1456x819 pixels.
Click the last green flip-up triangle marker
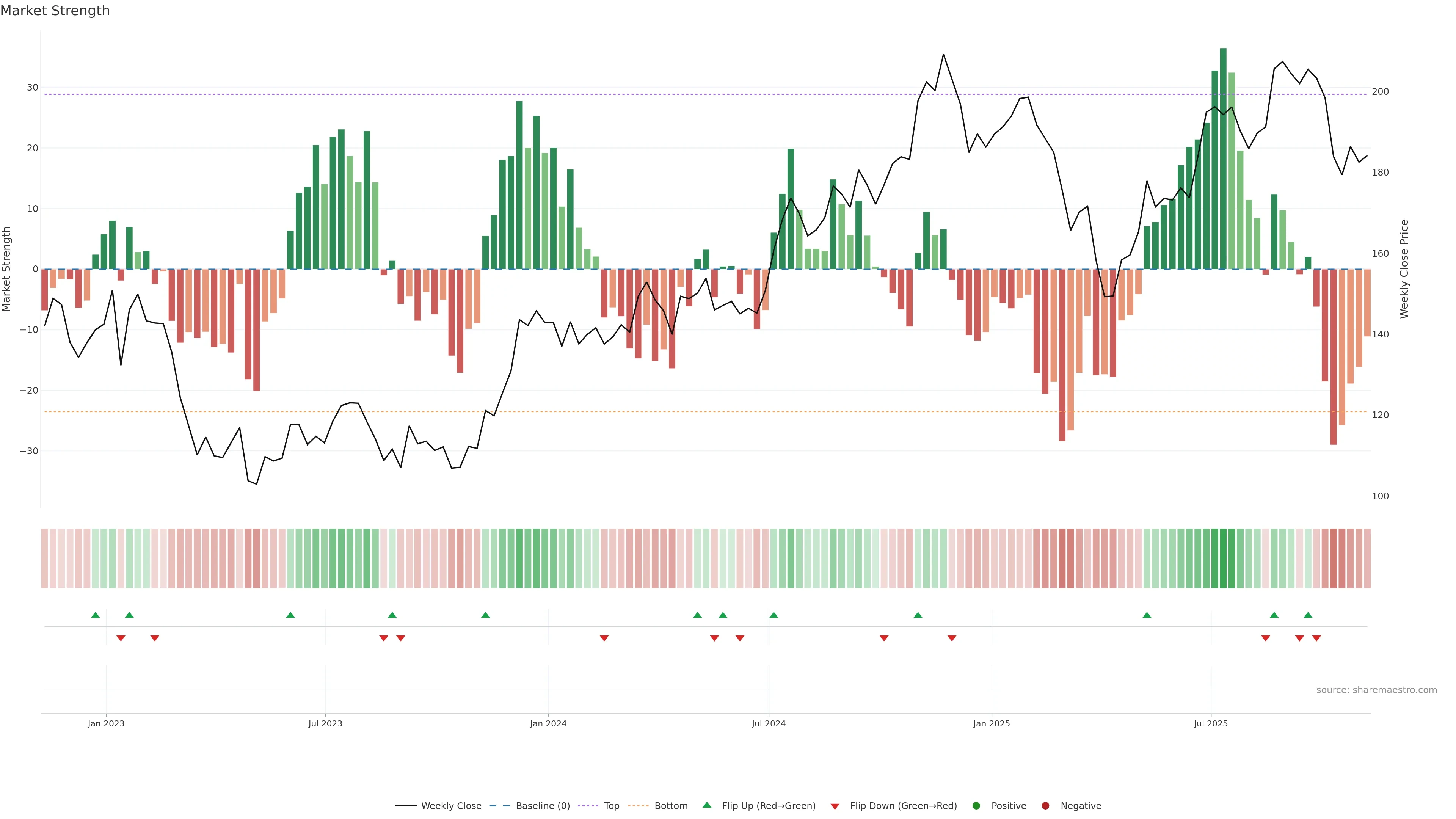tap(1308, 615)
